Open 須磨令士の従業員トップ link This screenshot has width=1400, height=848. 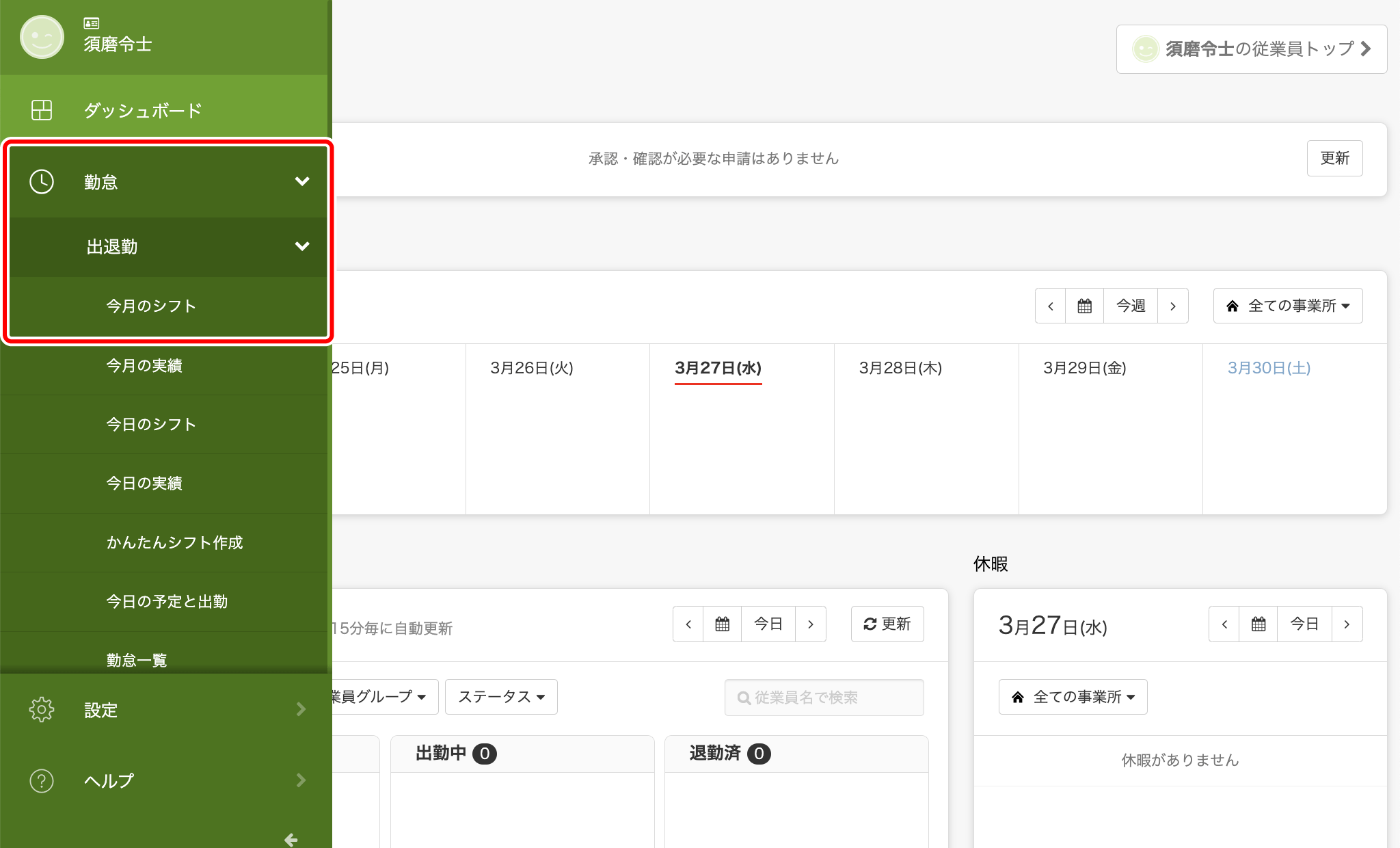coord(1251,49)
